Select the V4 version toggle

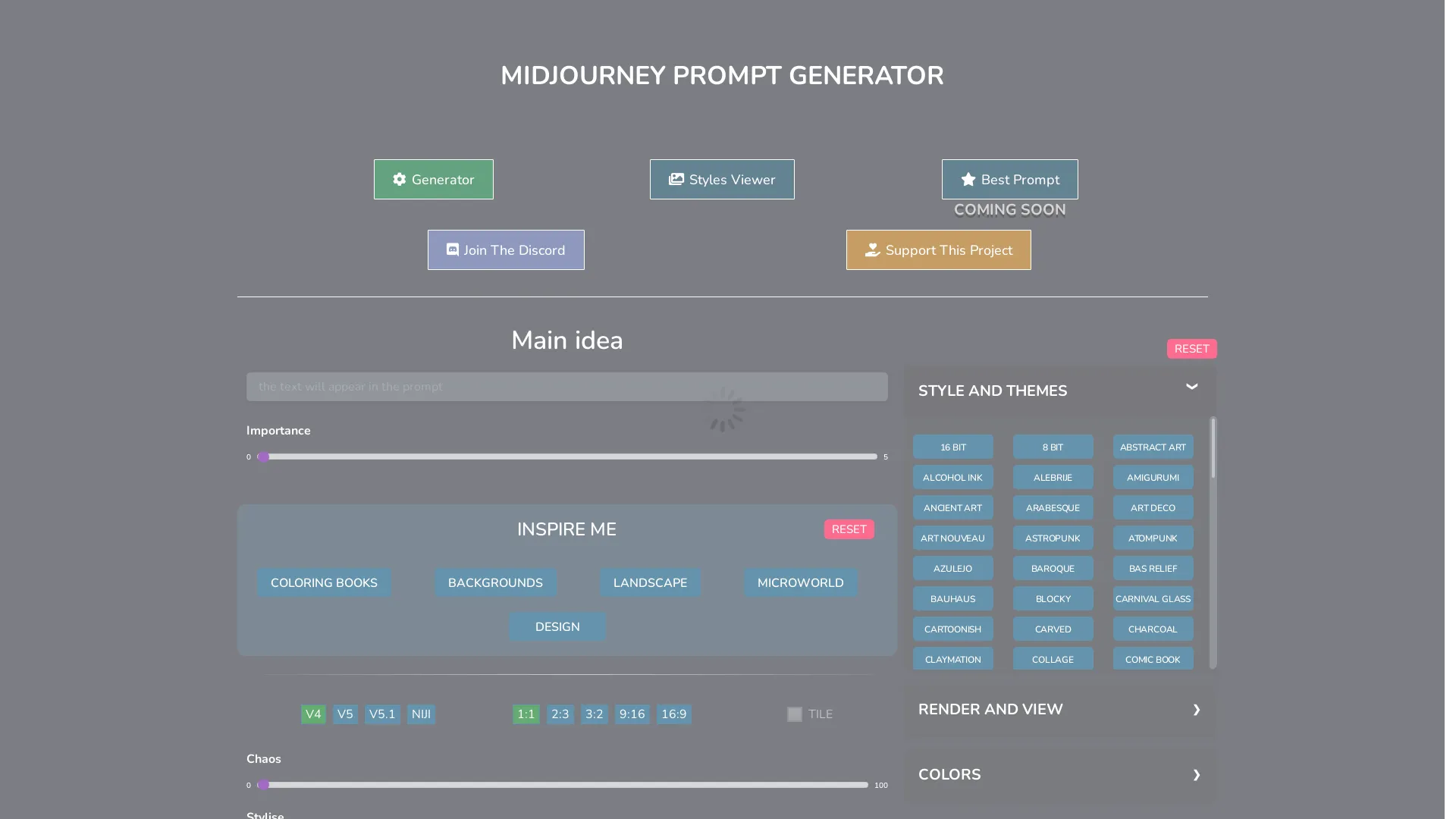point(313,714)
